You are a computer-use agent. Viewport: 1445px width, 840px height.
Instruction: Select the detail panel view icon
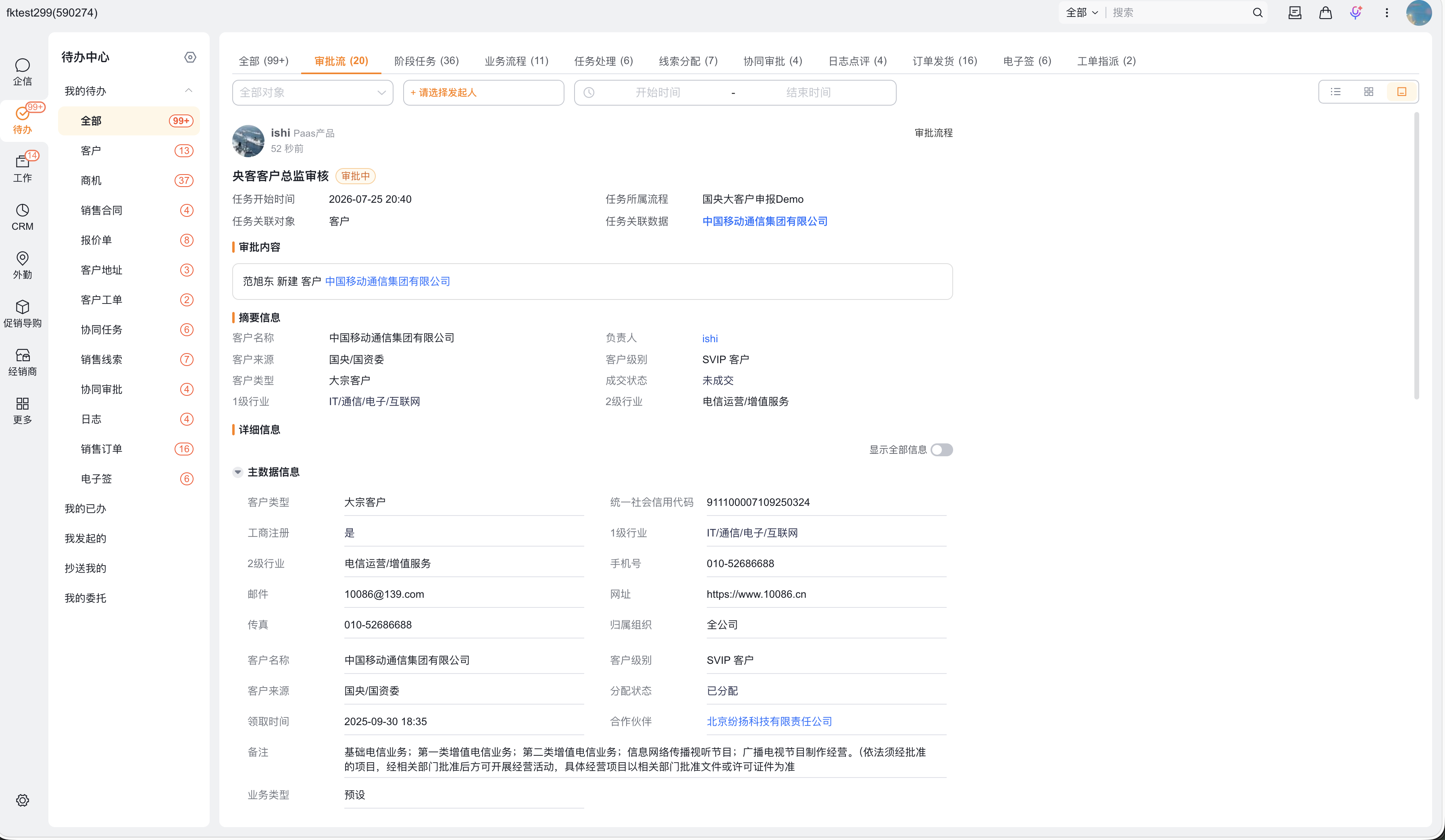pyautogui.click(x=1402, y=92)
